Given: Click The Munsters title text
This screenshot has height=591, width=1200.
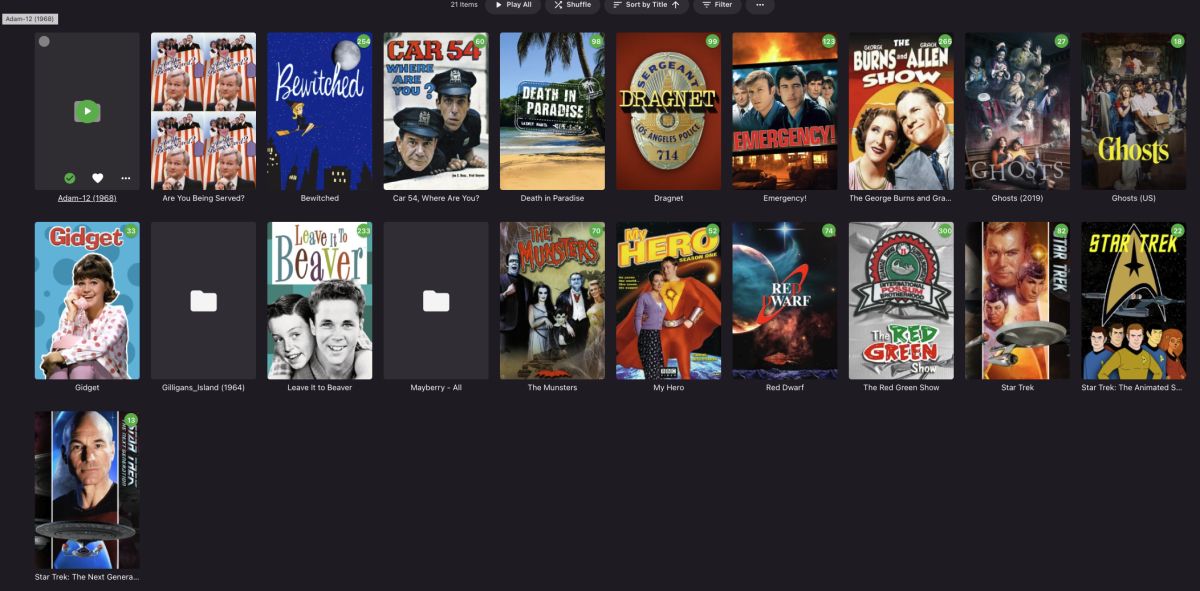Looking at the screenshot, I should click(552, 388).
